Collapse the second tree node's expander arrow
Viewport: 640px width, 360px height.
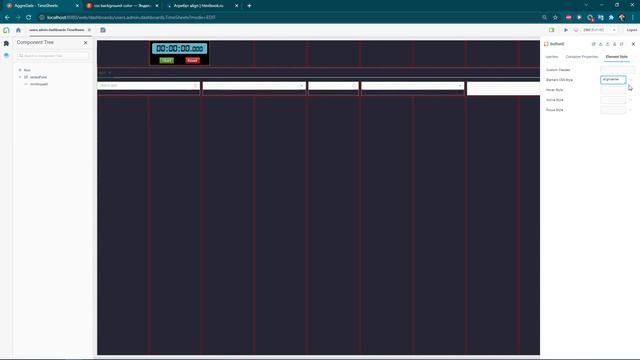(20, 77)
